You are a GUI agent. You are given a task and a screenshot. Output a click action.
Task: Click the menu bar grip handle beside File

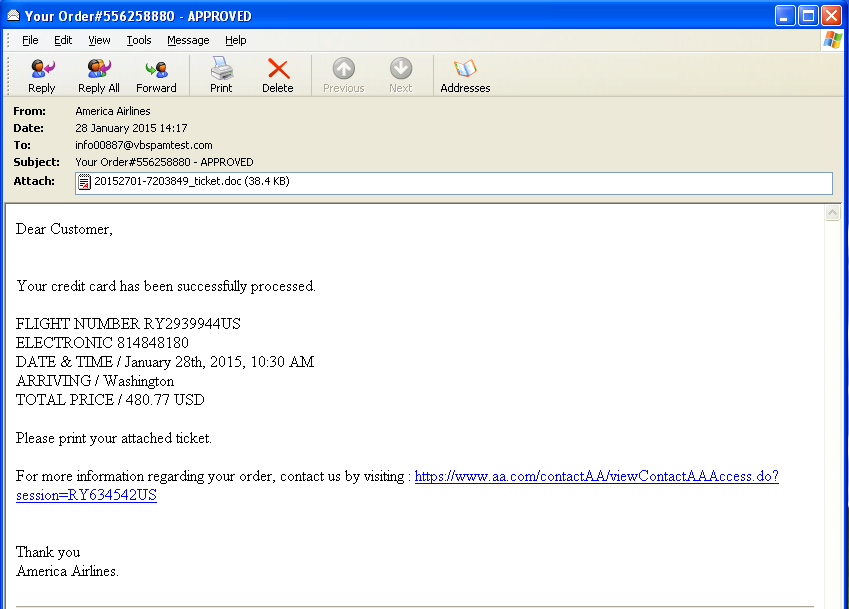point(8,40)
